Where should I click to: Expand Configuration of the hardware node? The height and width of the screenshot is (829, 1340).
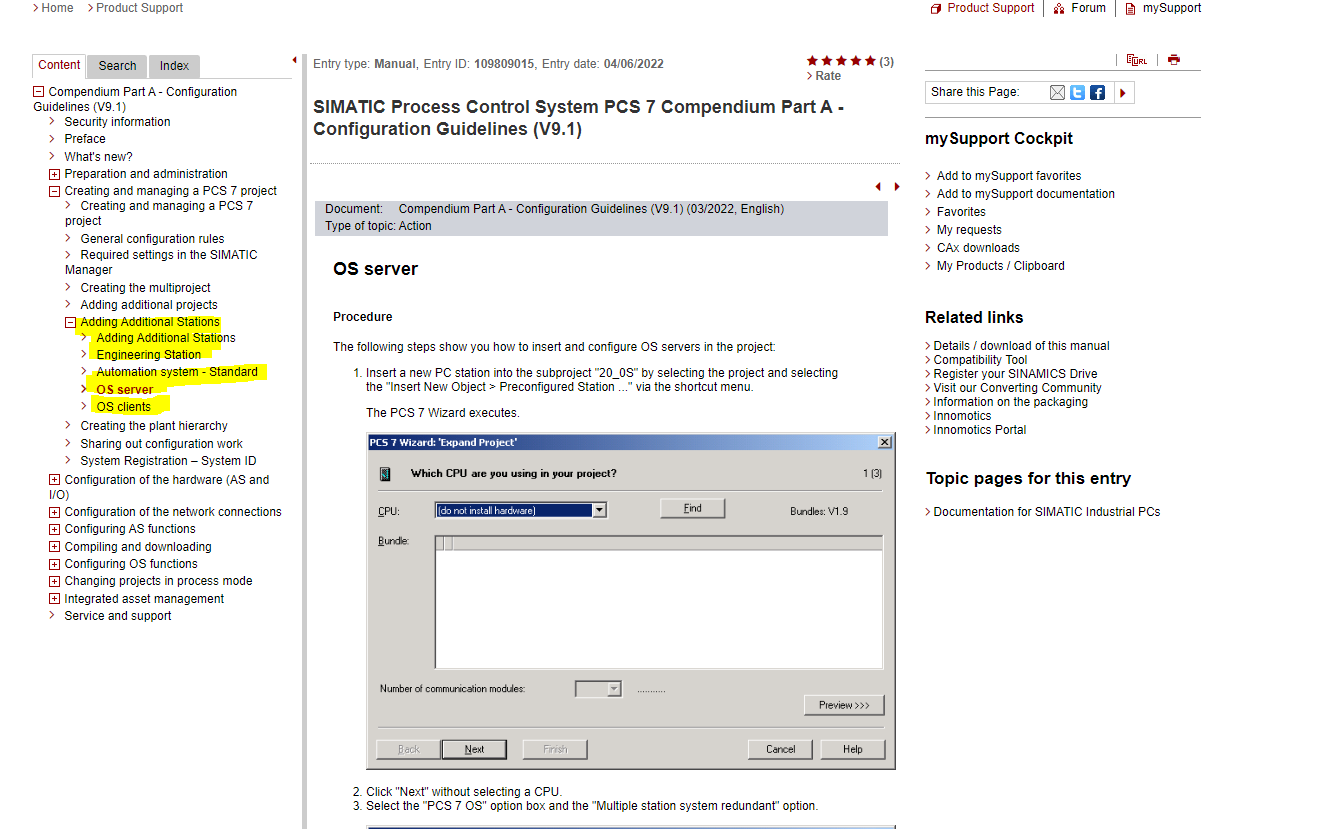55,480
